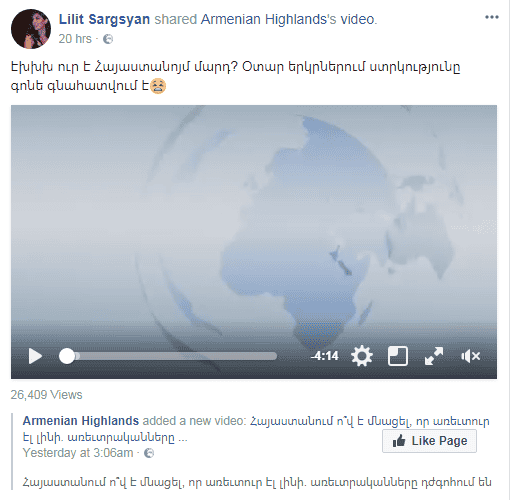Click Yesterday at 3:06am timestamp
The image size is (510, 500).
click(78, 453)
